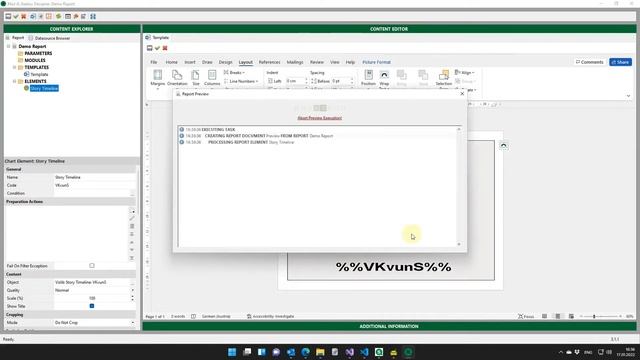Select the Story Timeline element in the tree
The image size is (640, 360).
44,89
